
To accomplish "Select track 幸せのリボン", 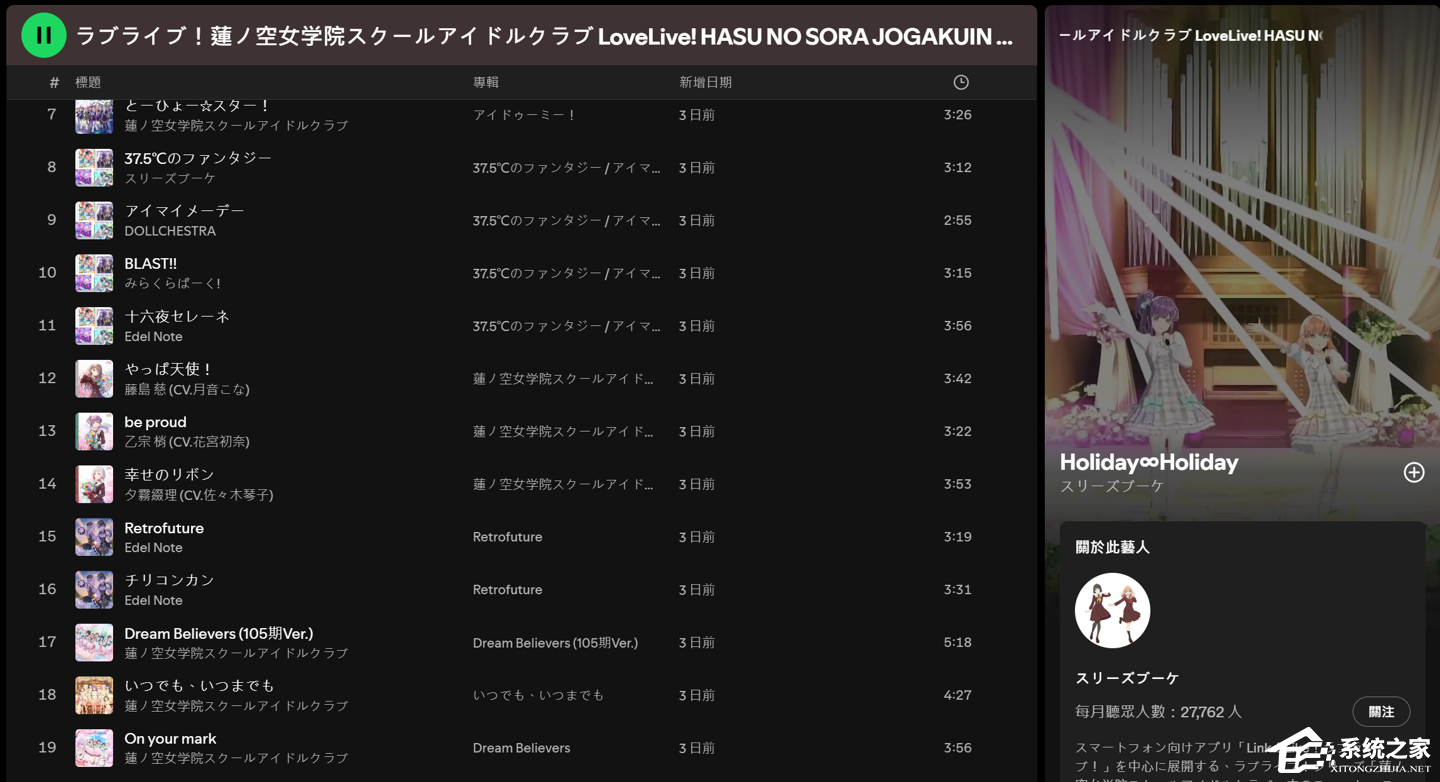I will coord(169,474).
